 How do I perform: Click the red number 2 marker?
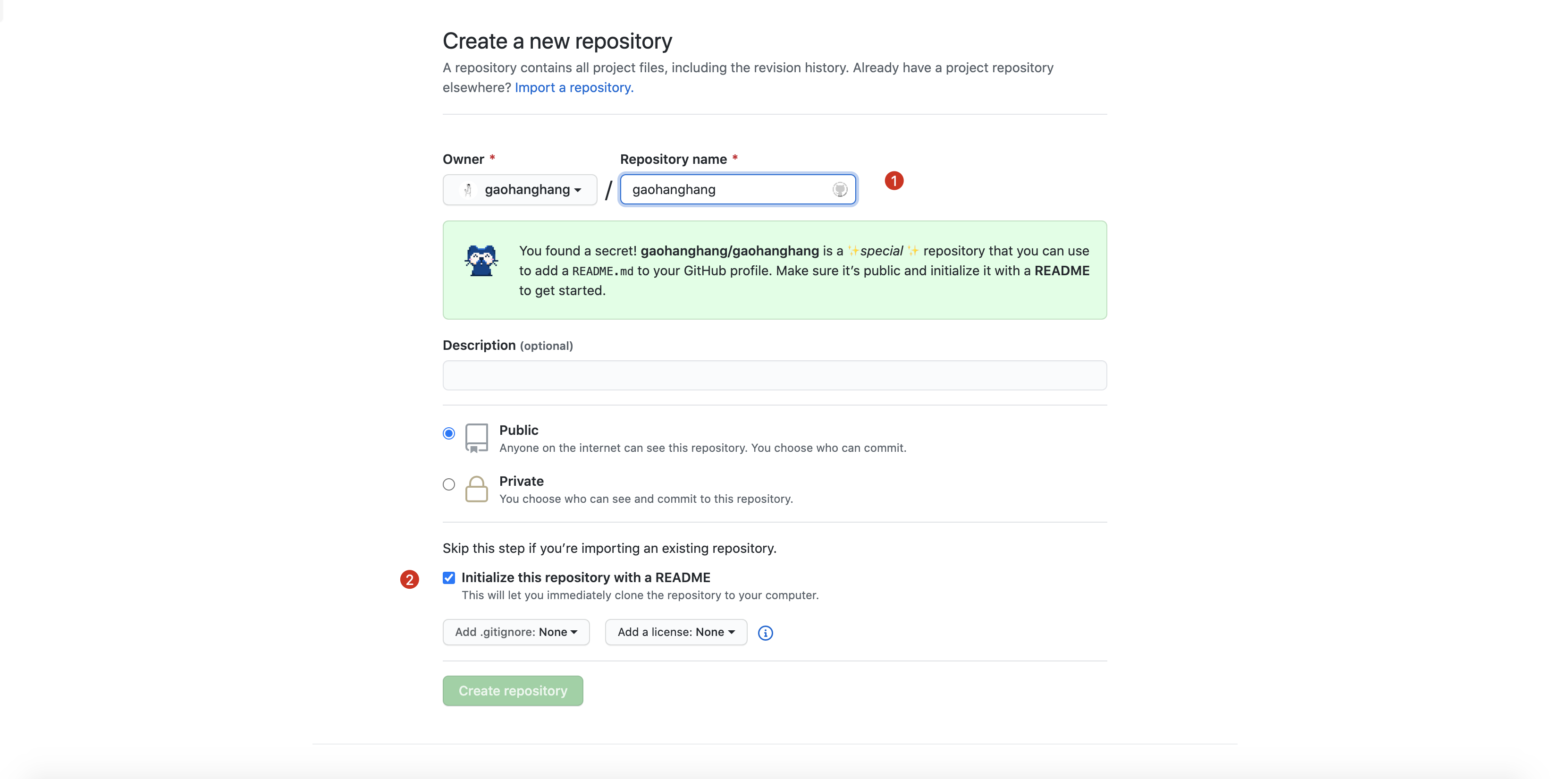point(409,579)
